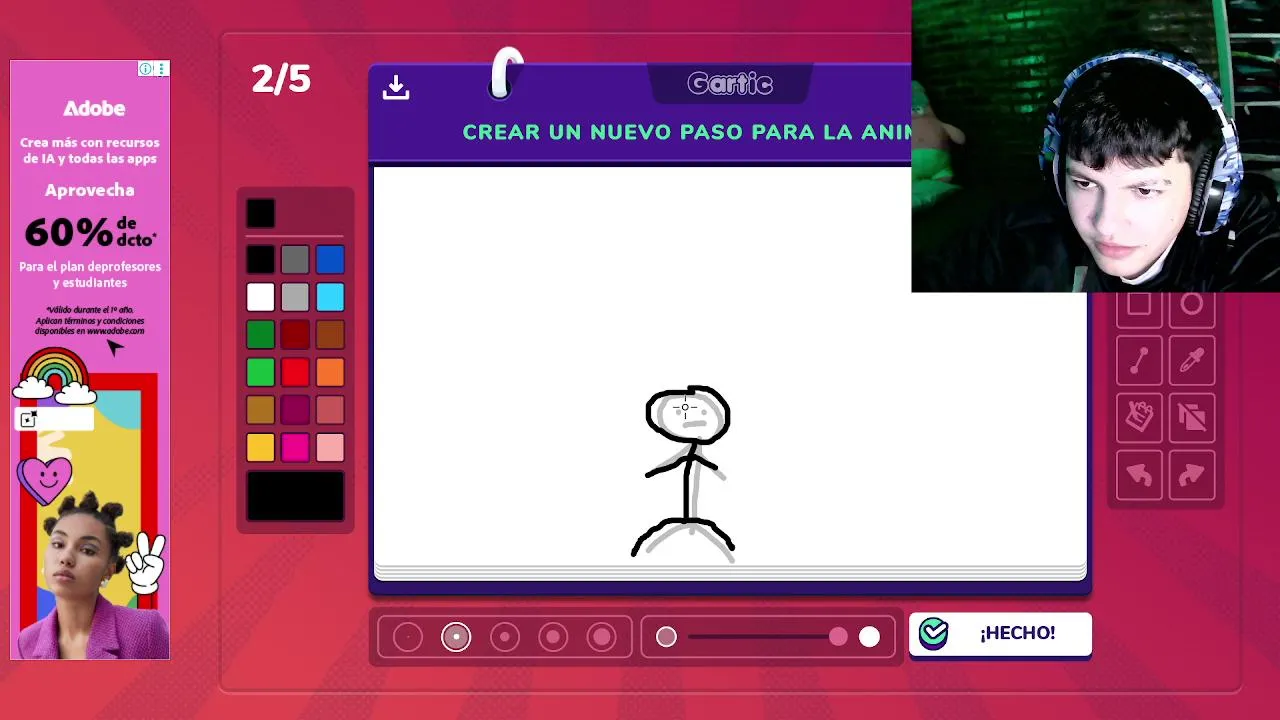Choose the light gray palette color
The image size is (1280, 720).
(295, 297)
